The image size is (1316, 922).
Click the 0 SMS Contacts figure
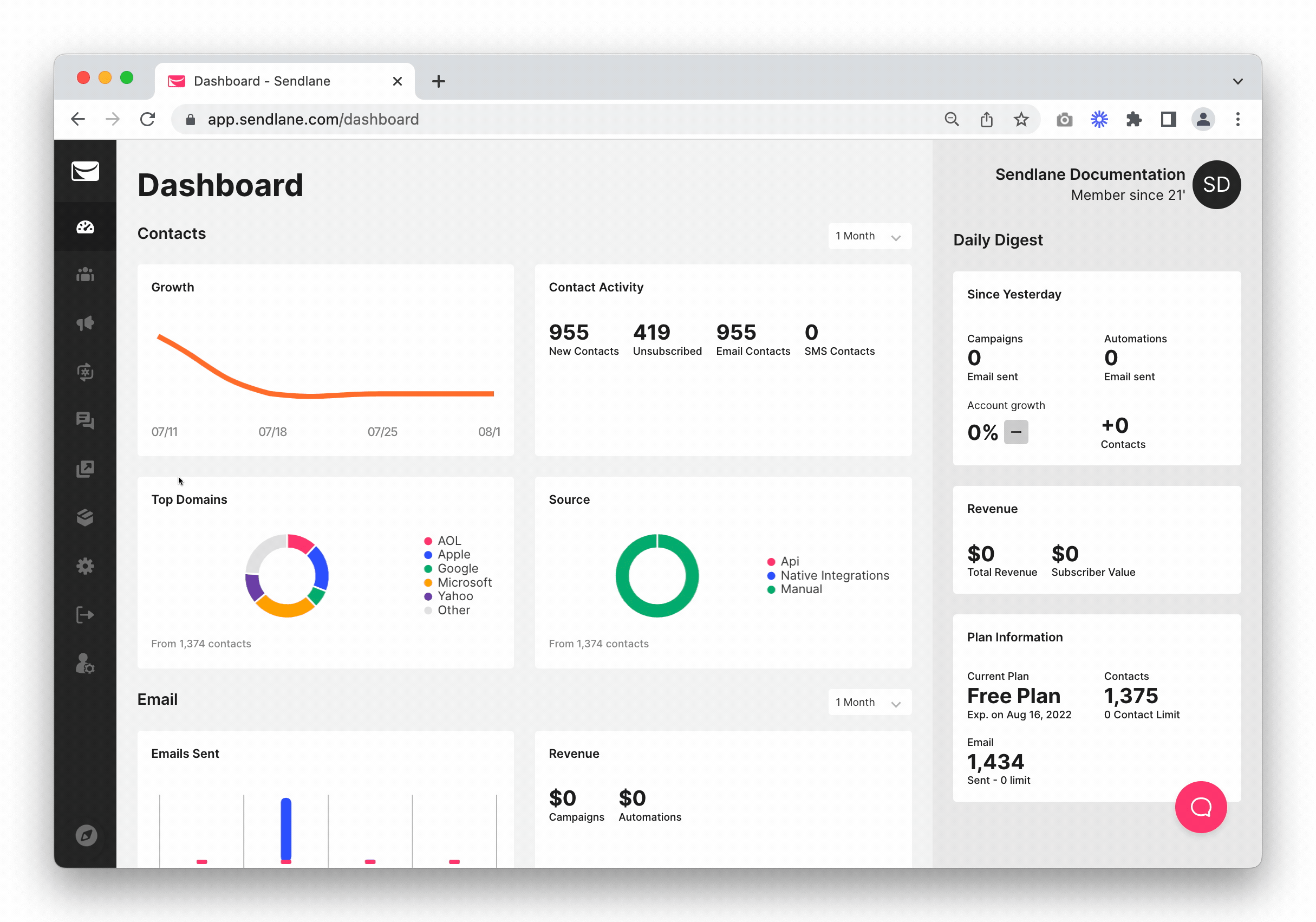[811, 333]
